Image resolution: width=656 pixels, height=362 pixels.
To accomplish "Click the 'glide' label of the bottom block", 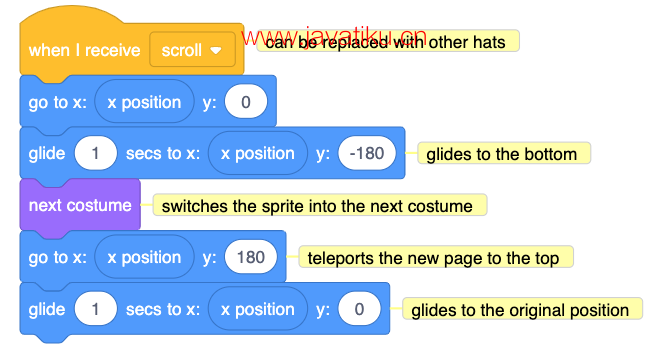I will tap(47, 309).
